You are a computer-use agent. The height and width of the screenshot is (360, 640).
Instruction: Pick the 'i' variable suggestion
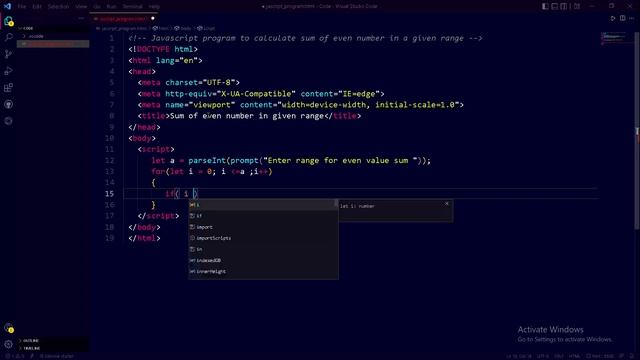click(x=263, y=205)
